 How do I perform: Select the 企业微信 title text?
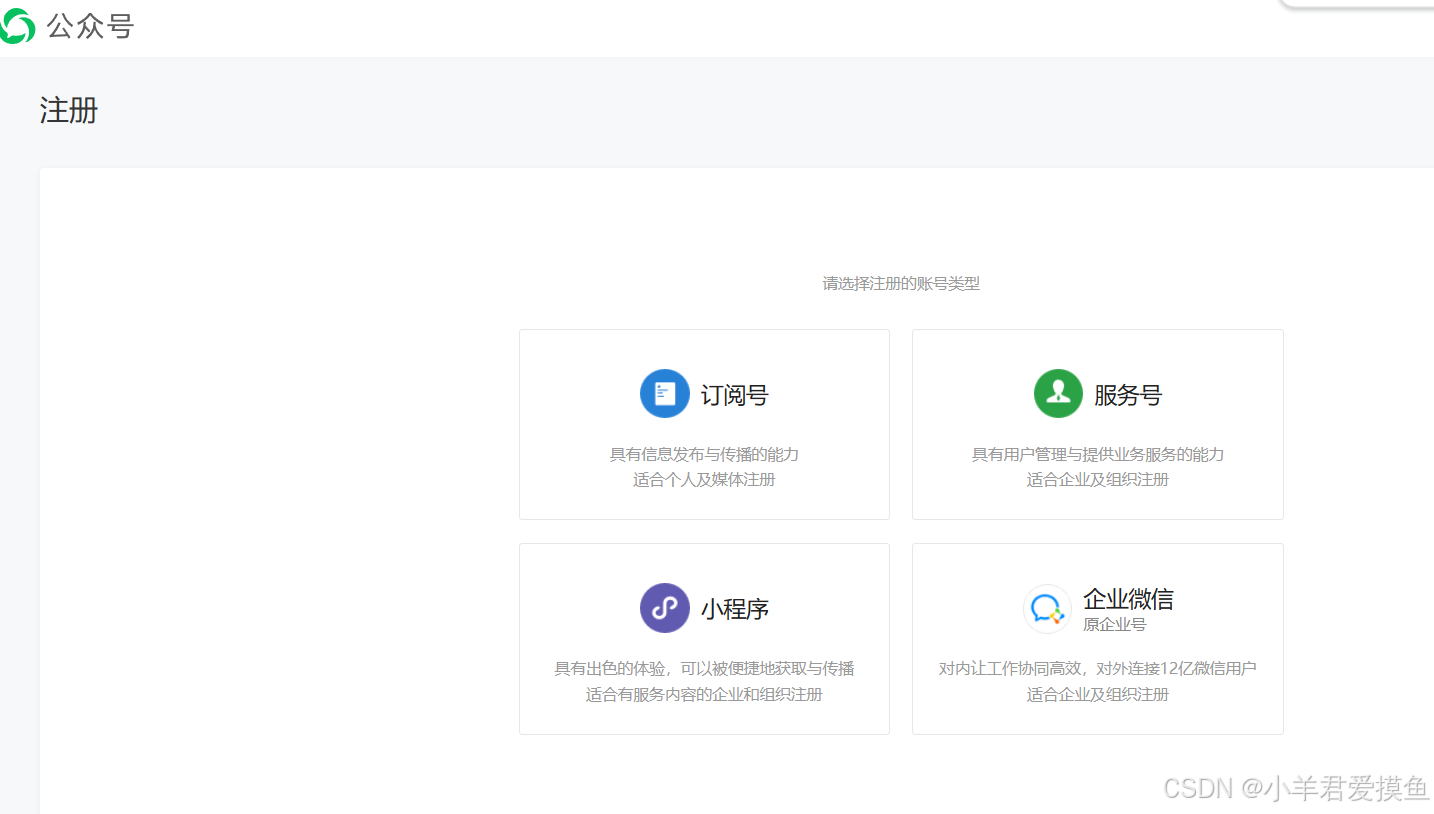coord(1128,599)
